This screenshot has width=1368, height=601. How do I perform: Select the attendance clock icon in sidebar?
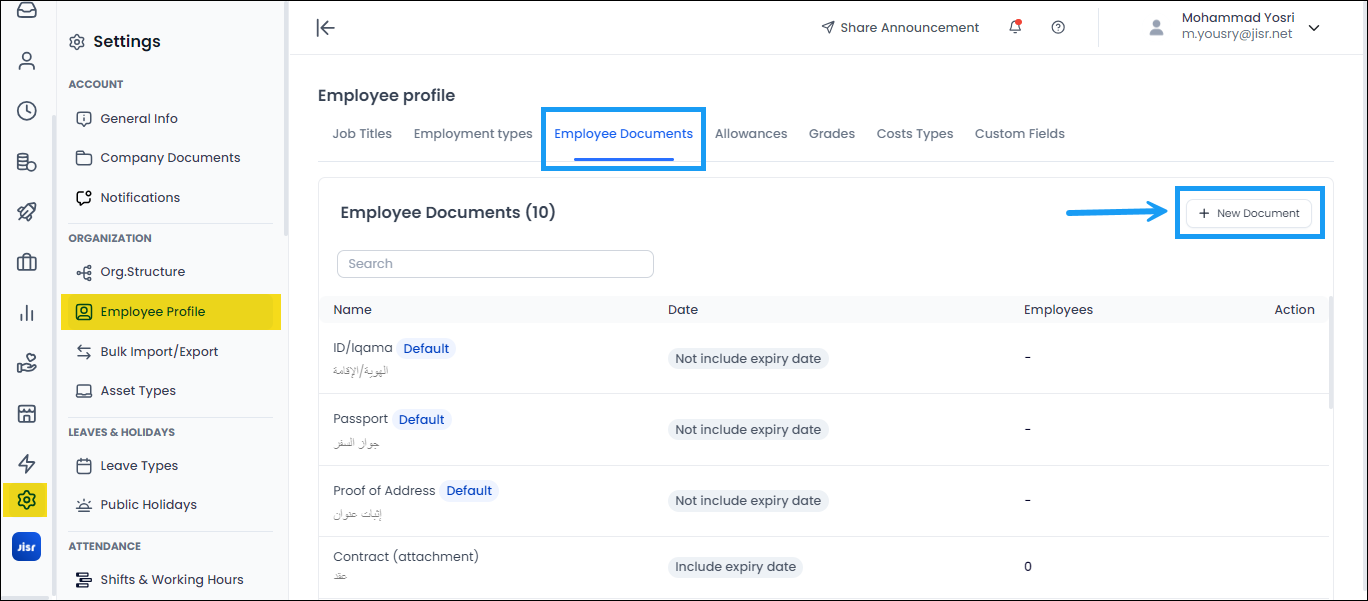click(26, 111)
